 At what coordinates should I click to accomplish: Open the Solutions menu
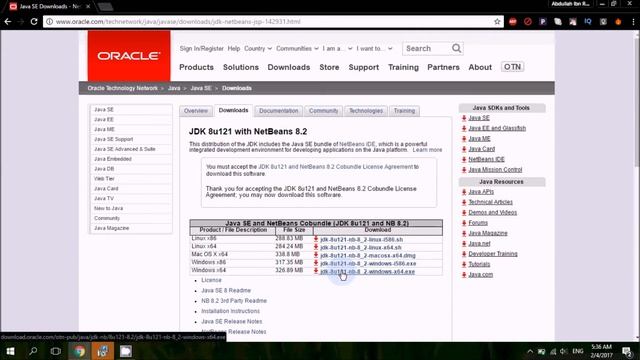[x=241, y=67]
